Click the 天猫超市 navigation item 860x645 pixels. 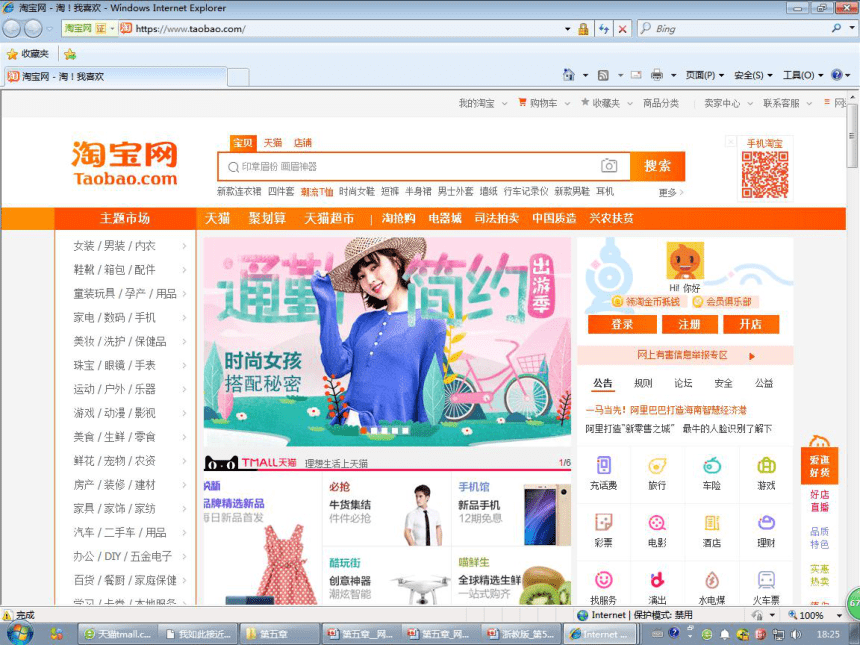click(329, 218)
